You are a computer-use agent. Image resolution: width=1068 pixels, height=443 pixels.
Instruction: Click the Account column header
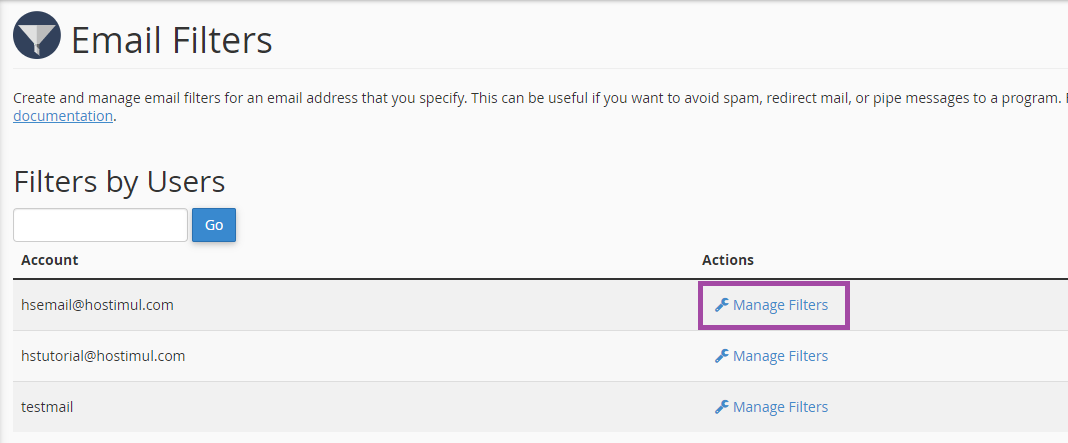(50, 260)
